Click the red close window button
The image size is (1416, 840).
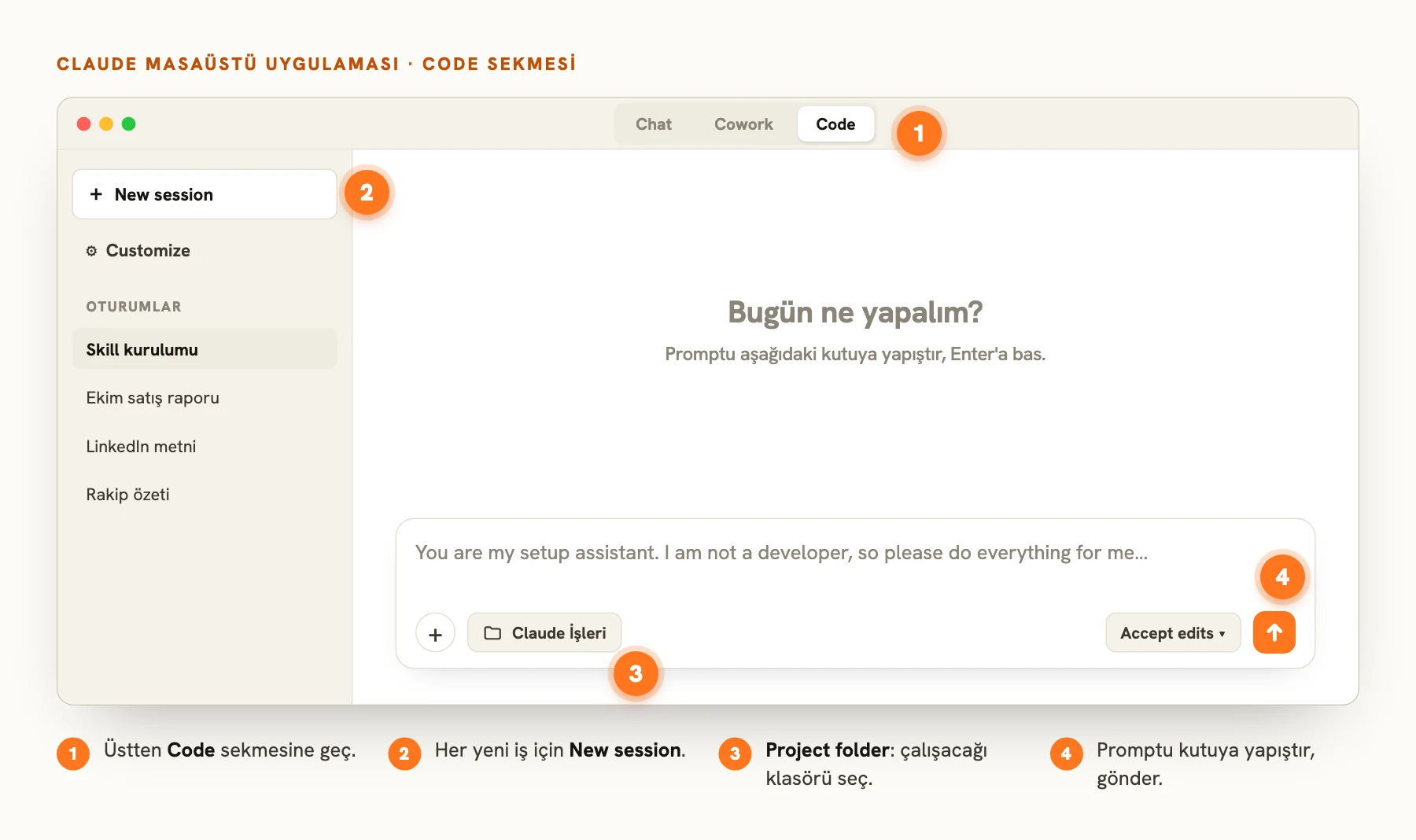click(x=83, y=123)
